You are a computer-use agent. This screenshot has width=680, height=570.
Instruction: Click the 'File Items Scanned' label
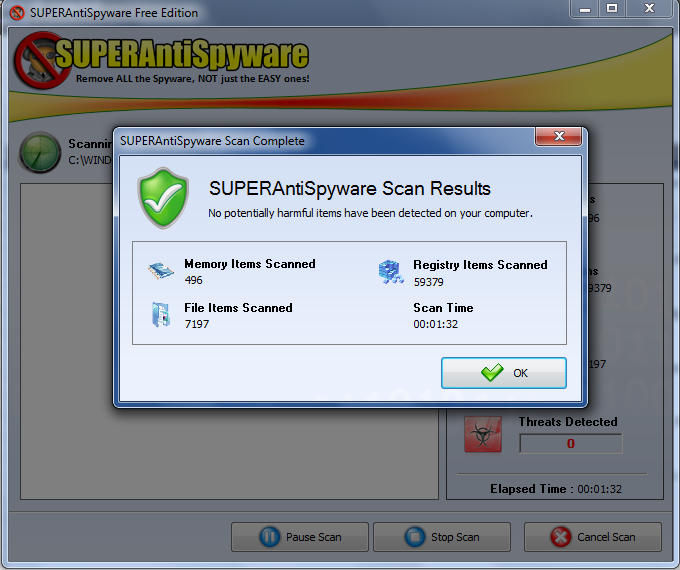238,308
